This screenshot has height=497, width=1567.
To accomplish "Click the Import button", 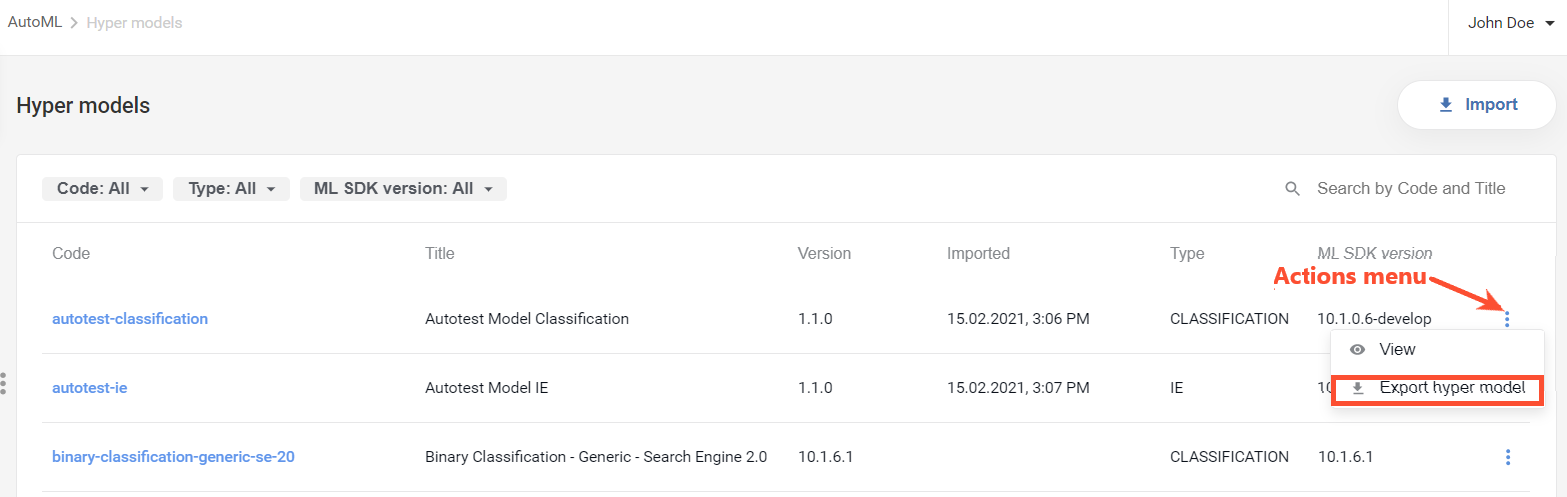I will coord(1476,105).
